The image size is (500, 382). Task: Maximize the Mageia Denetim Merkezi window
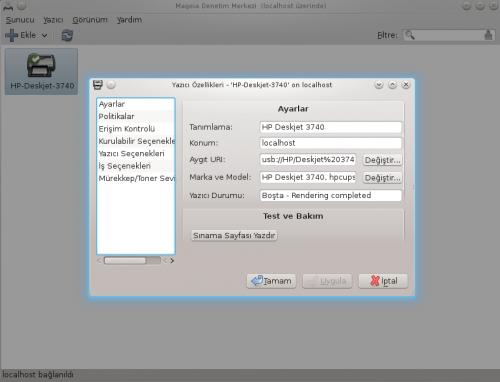click(480, 6)
